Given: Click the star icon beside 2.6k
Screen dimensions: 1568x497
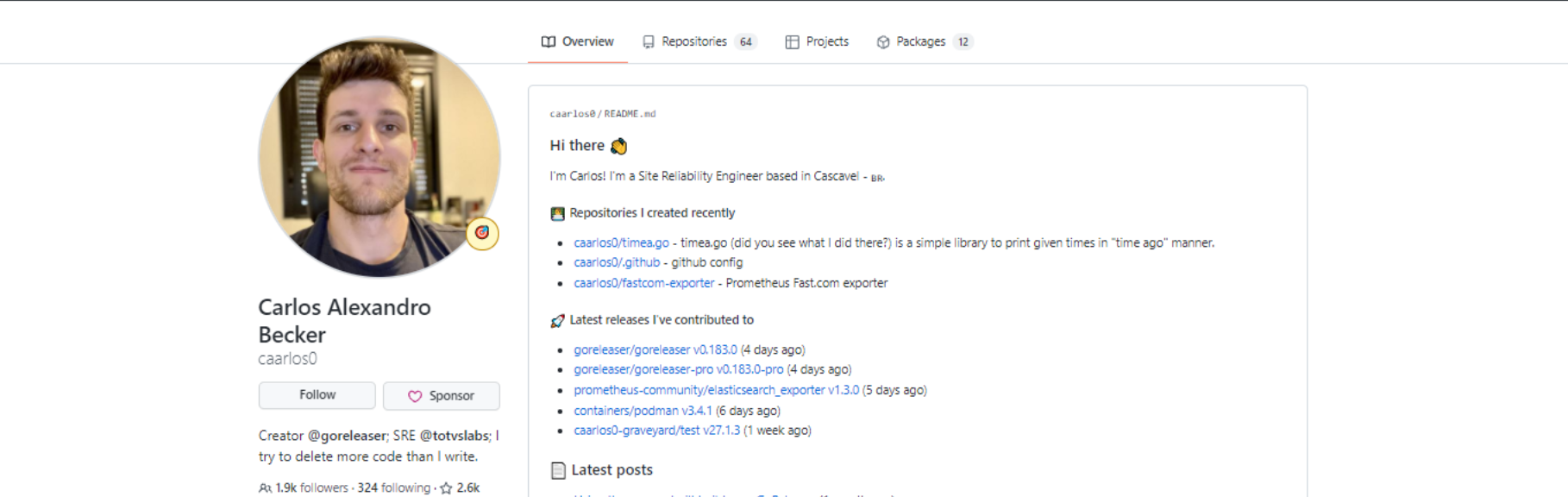Looking at the screenshot, I should tap(446, 488).
